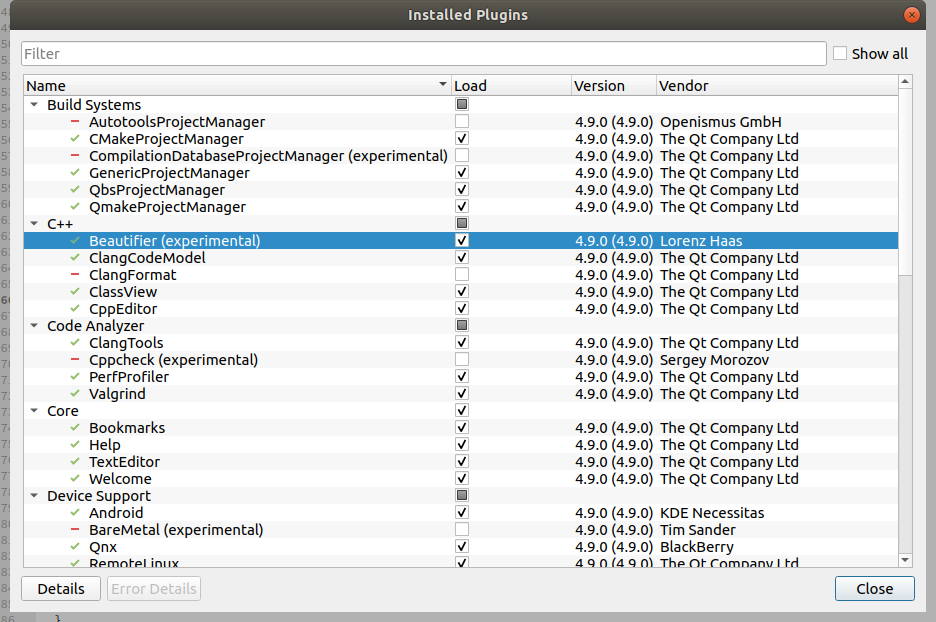Image resolution: width=936 pixels, height=622 pixels.
Task: Close the Installed Plugins dialog
Action: coord(874,588)
